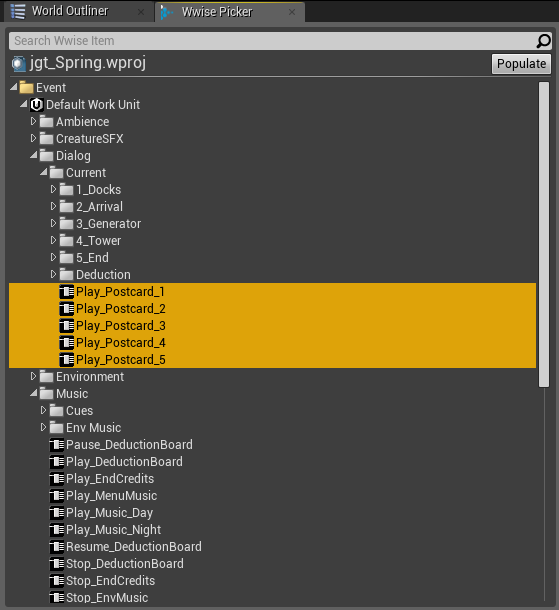
Task: Select the Stop_EndCredits event icon
Action: (x=57, y=581)
